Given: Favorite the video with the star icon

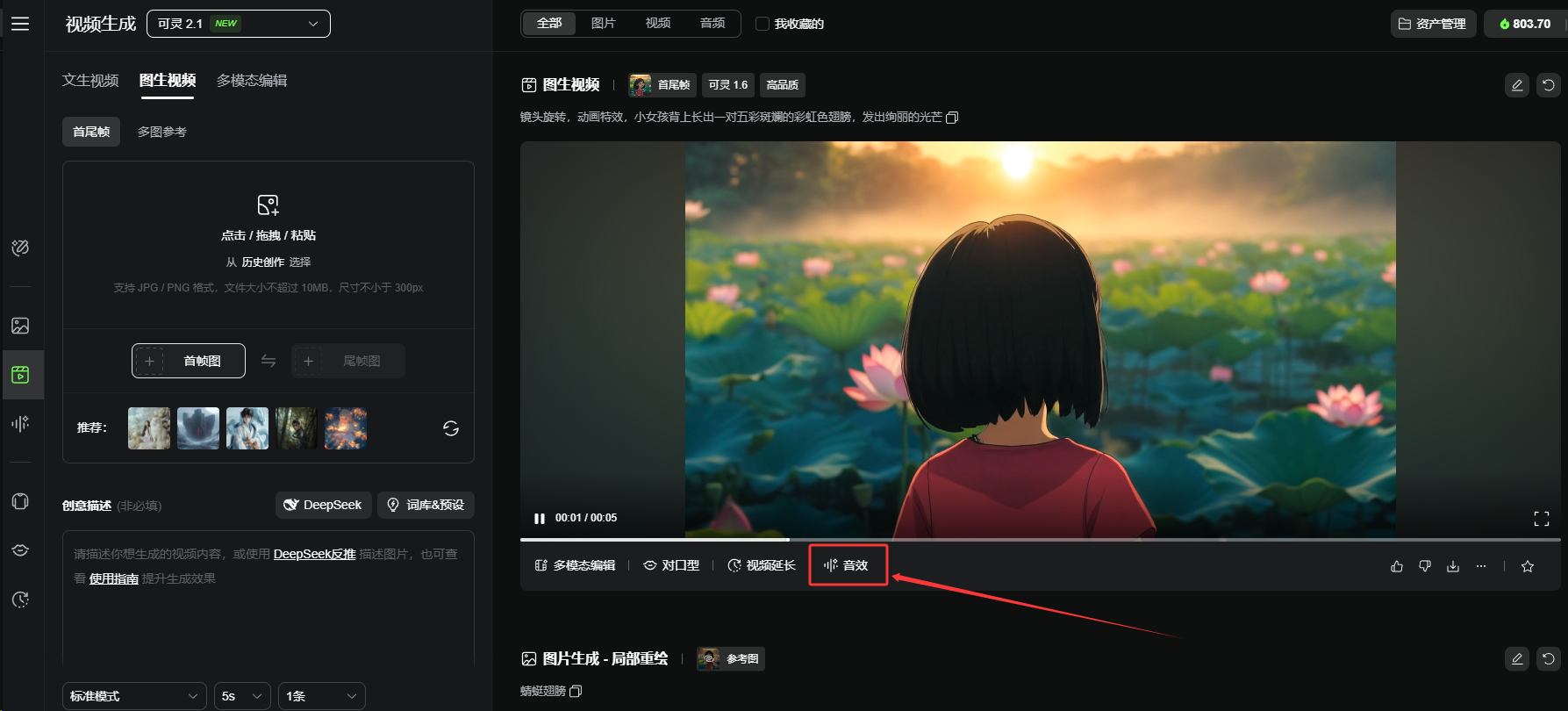Looking at the screenshot, I should point(1528,566).
